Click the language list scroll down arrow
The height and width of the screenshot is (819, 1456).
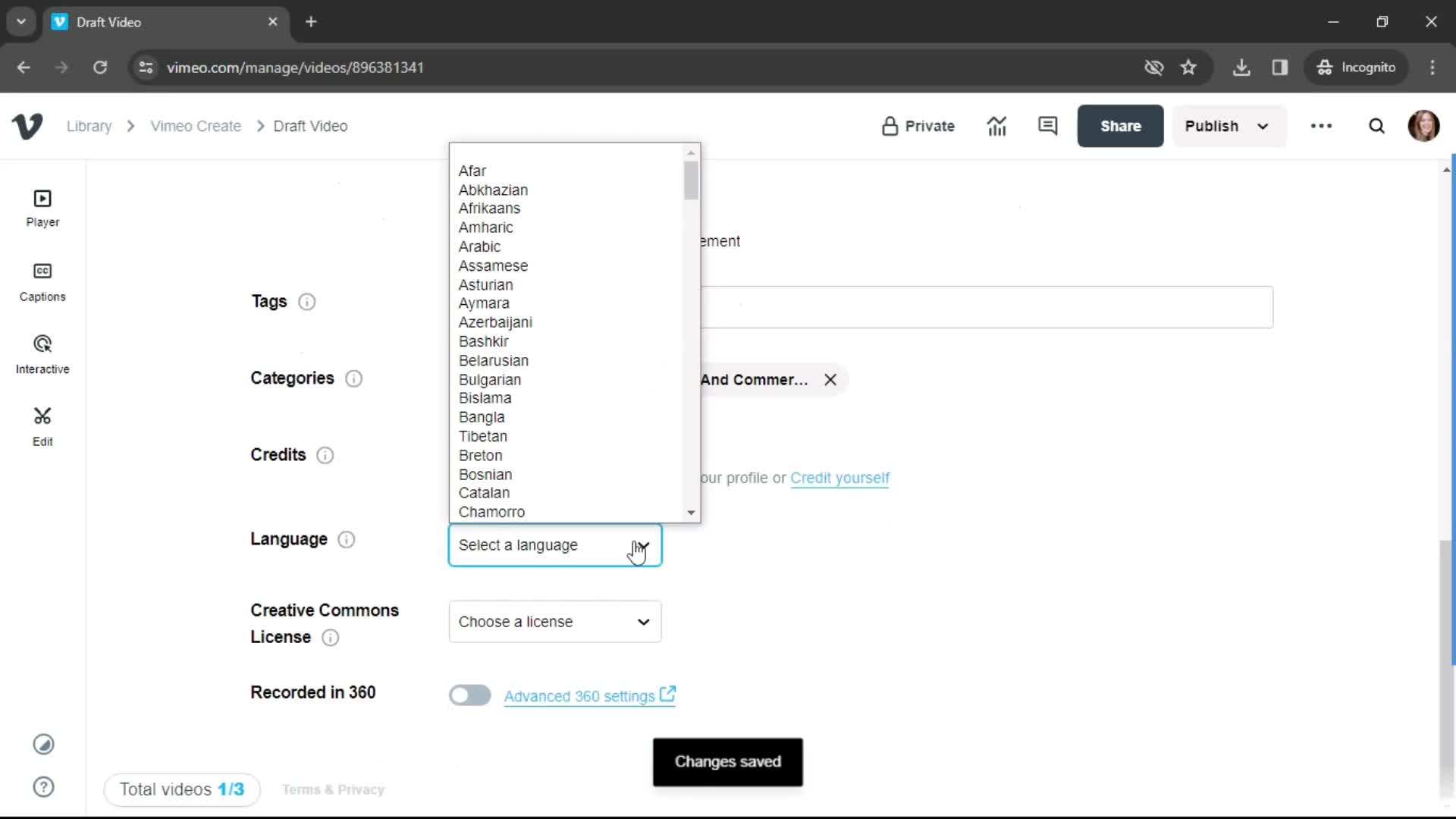pos(691,513)
